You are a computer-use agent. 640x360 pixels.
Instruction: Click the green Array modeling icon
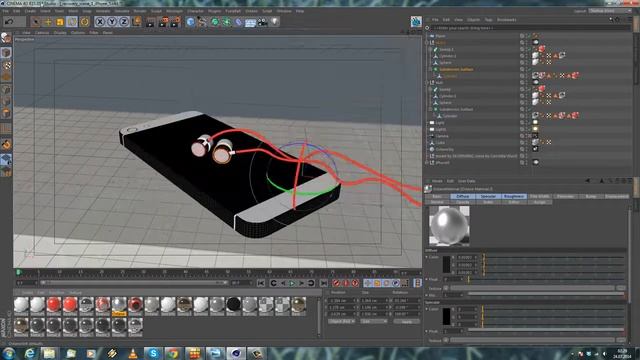click(x=227, y=22)
